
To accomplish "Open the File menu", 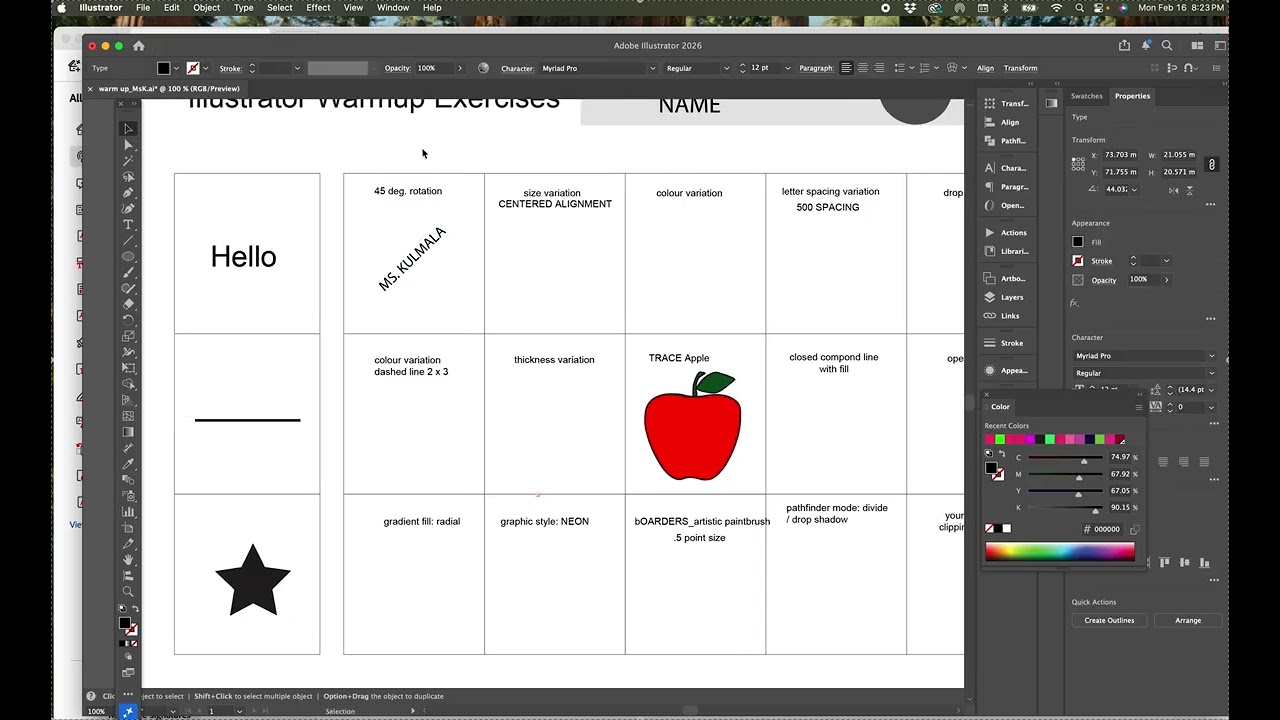I will pyautogui.click(x=143, y=8).
